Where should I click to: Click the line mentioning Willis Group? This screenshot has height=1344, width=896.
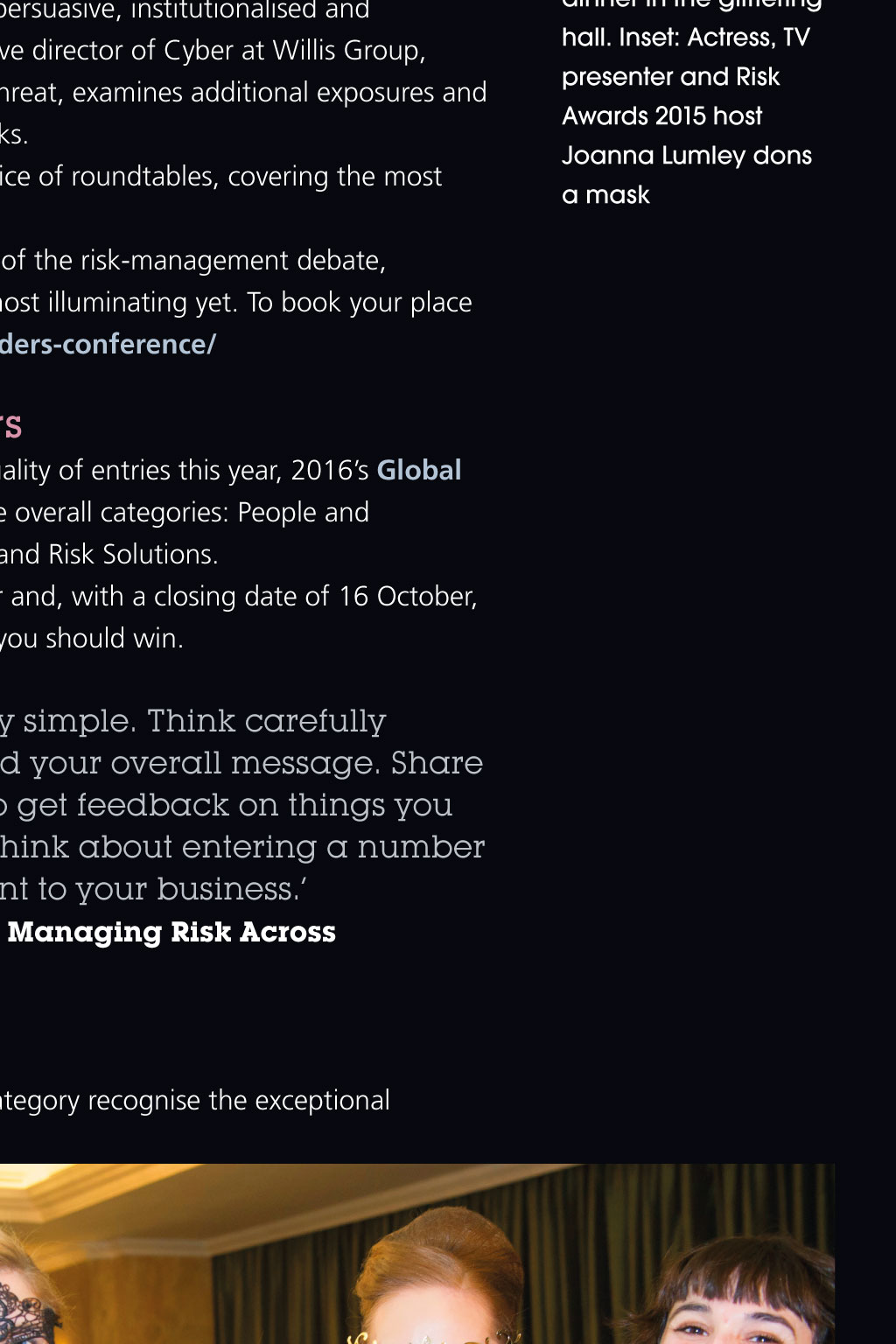pos(213,50)
